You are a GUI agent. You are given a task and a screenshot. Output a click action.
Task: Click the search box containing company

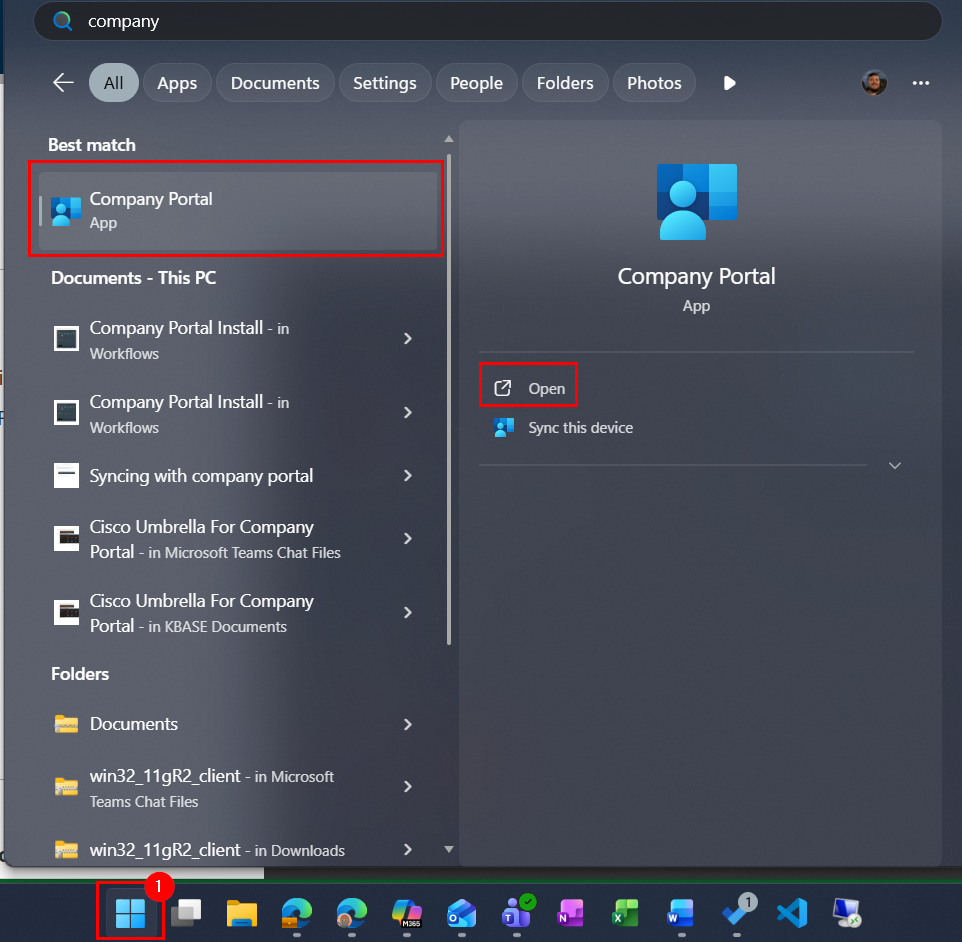[488, 21]
